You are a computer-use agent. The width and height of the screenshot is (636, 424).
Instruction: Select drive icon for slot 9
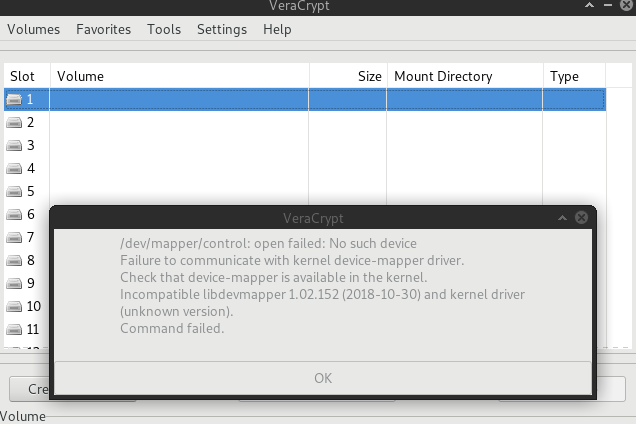tap(14, 283)
